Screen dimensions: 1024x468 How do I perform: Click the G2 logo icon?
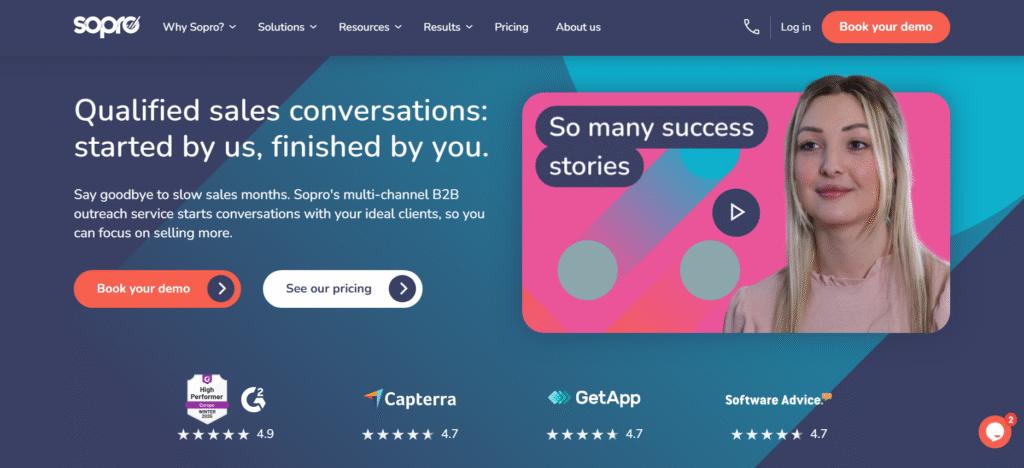(x=254, y=399)
